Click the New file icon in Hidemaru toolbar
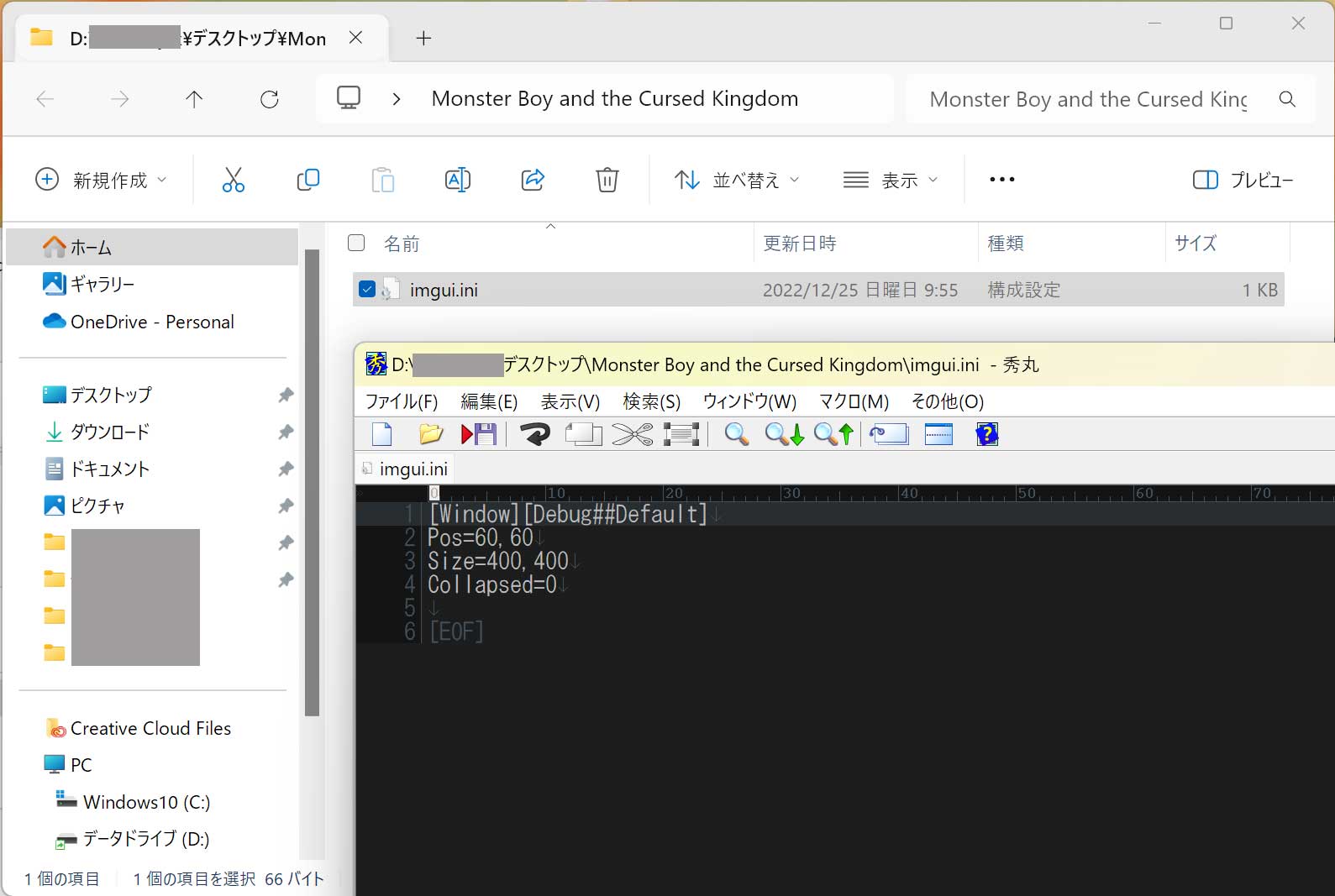Screen dimensions: 1335x896 (x=382, y=434)
